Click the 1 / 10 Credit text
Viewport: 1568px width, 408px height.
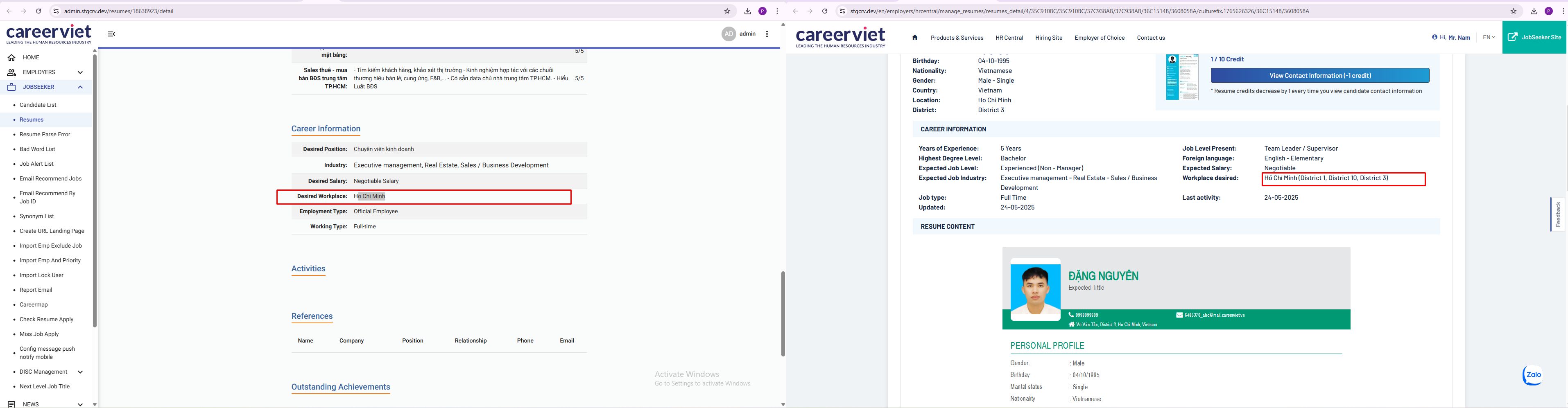pyautogui.click(x=1227, y=59)
